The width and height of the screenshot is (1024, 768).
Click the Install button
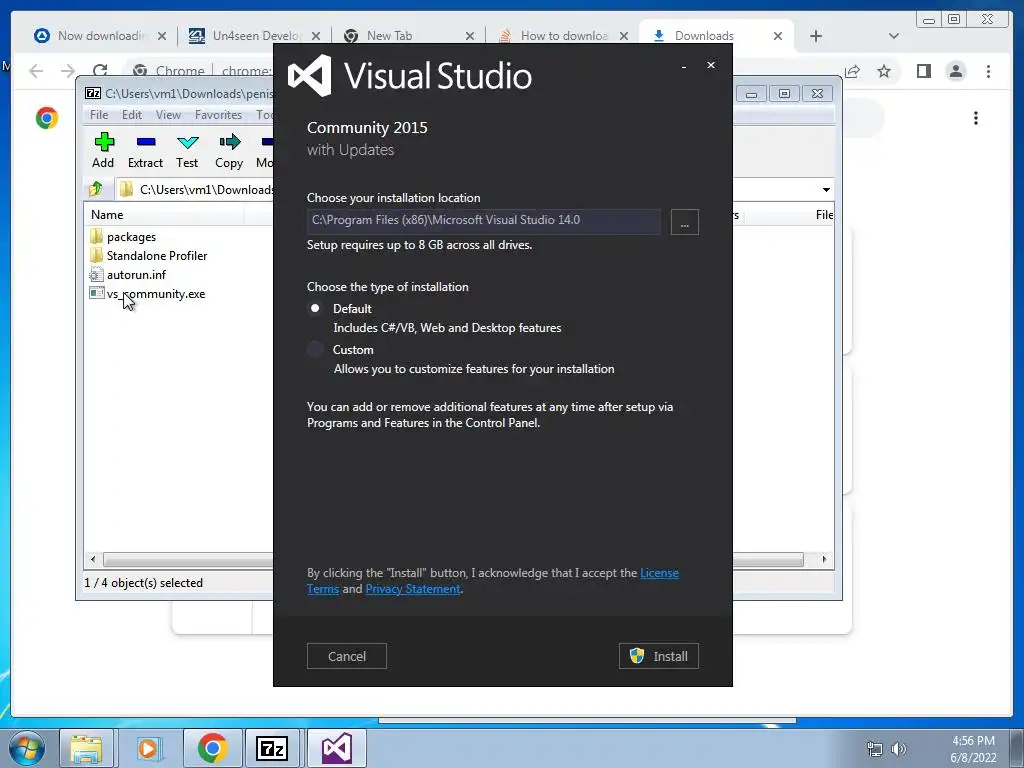(x=658, y=656)
